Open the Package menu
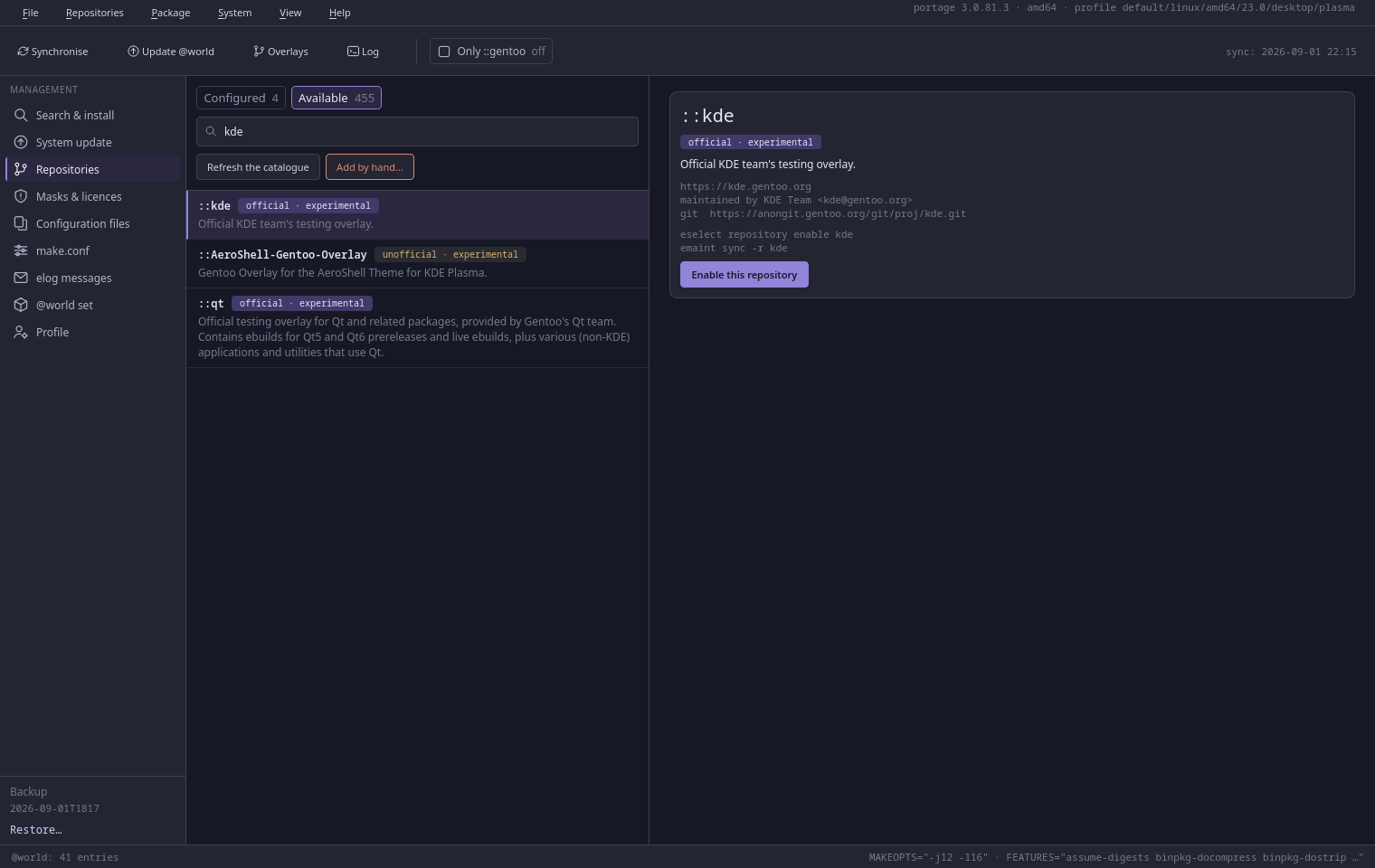This screenshot has height=868, width=1375. coord(170,13)
